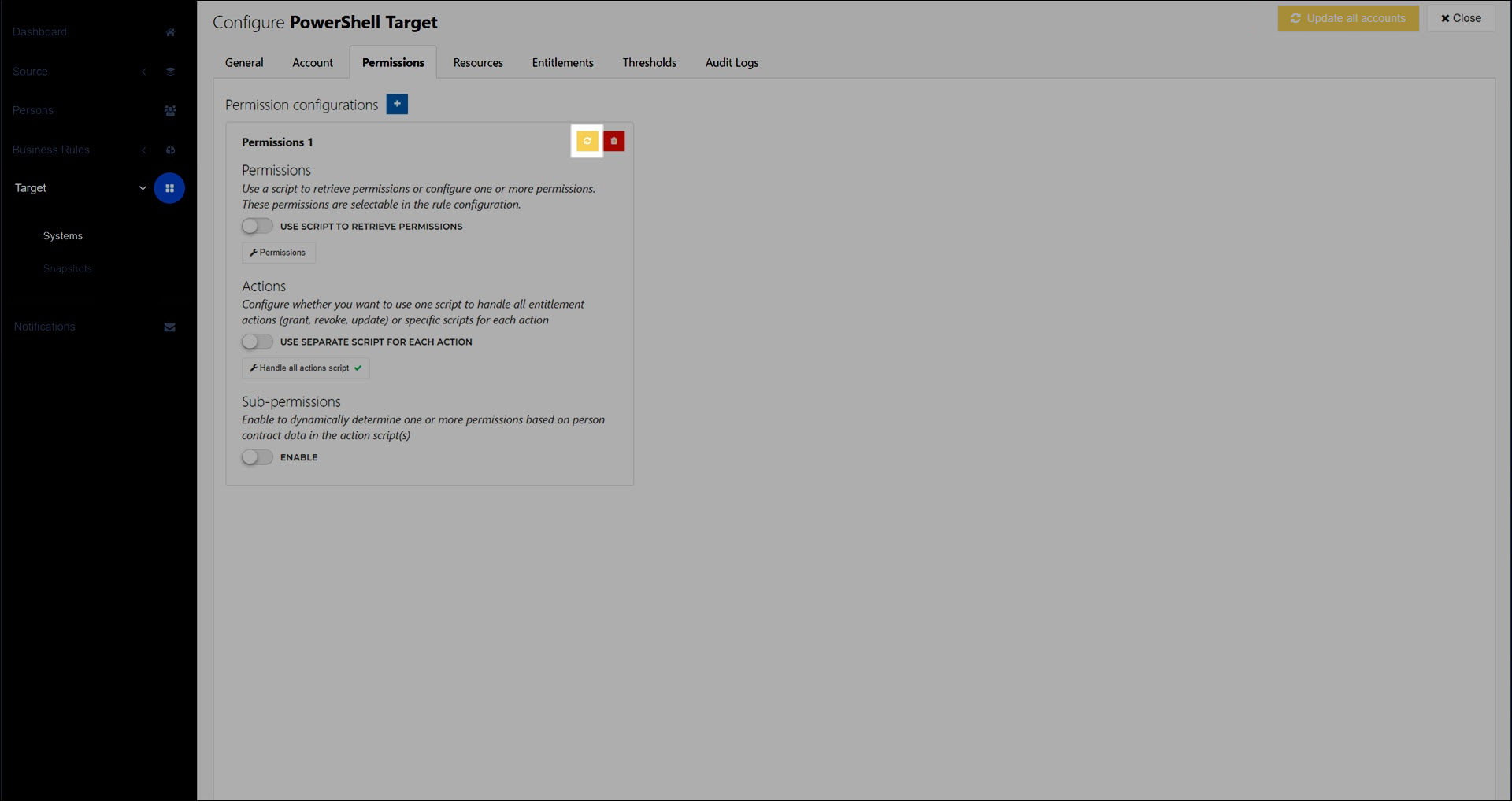Click the yellow refresh icon for Permissions 1
1512x802 pixels.
(587, 141)
